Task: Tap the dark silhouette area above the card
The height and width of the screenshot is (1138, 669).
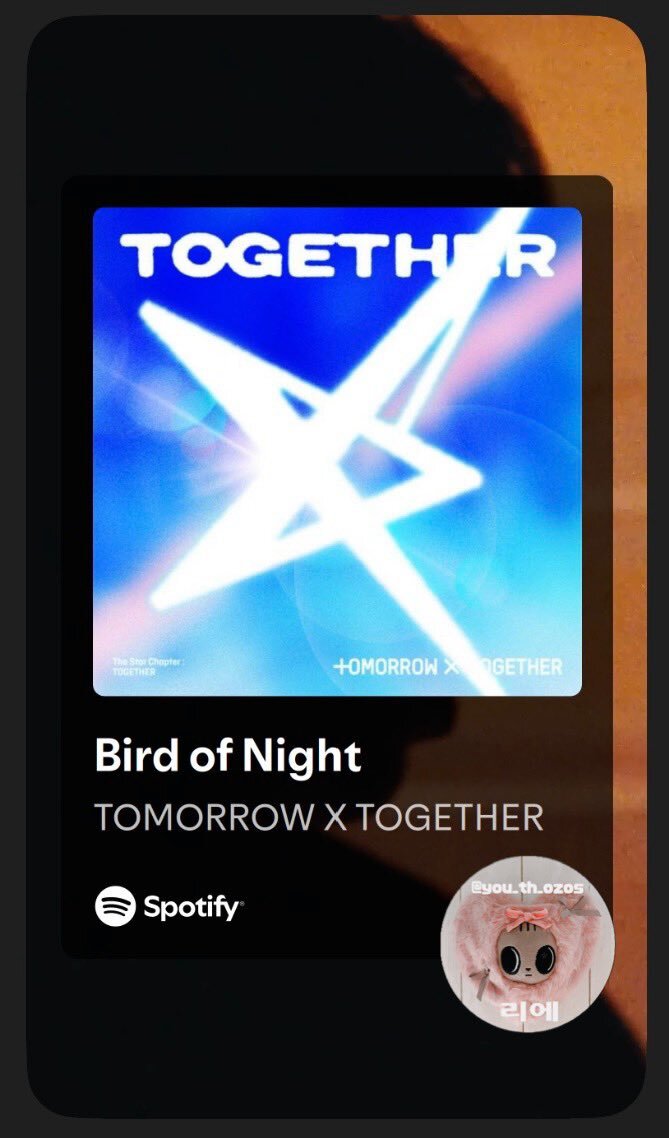Action: 254,94
